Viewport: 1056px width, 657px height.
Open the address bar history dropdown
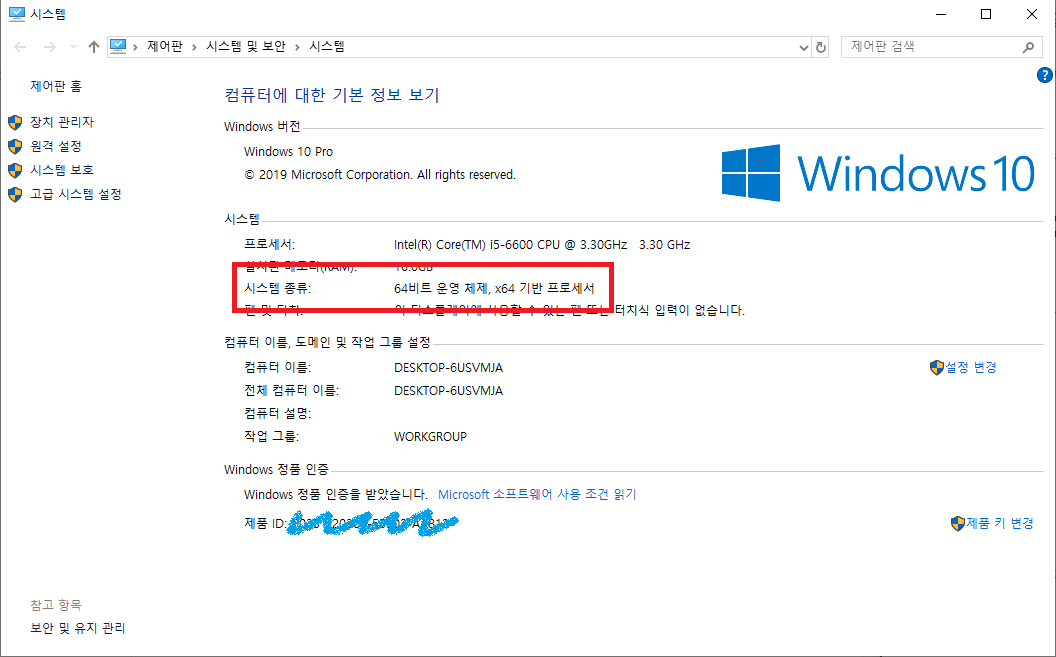tap(803, 47)
